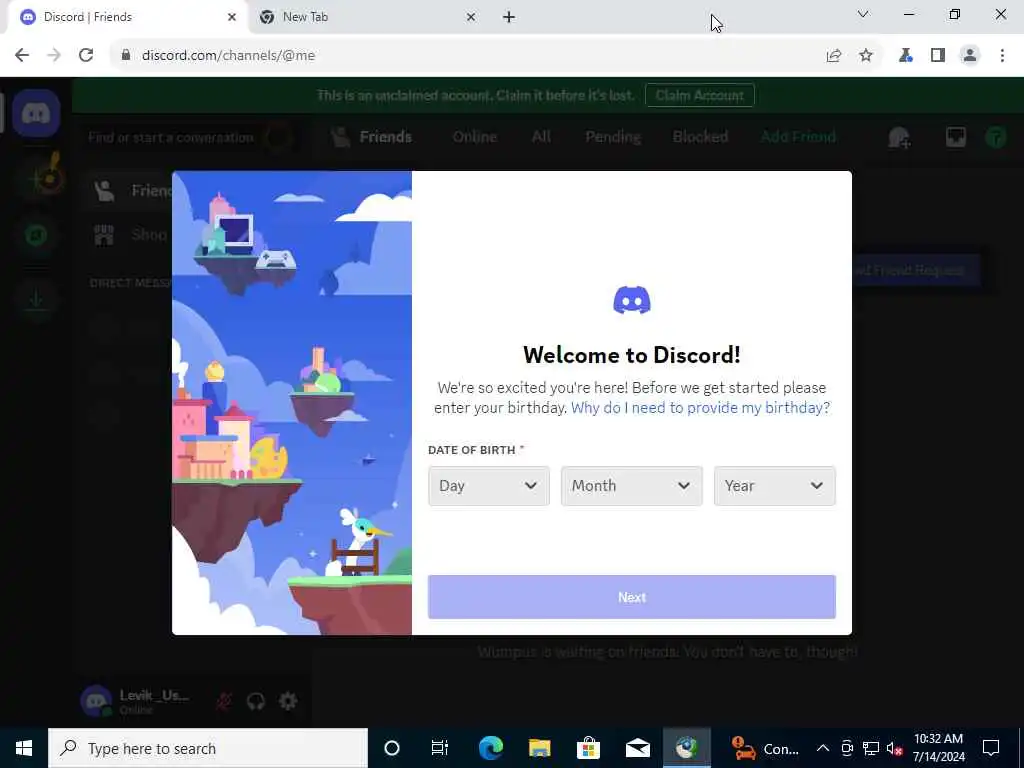Click the 'Find or start a conversation' search box
Screen dimensions: 1024x768
point(189,137)
